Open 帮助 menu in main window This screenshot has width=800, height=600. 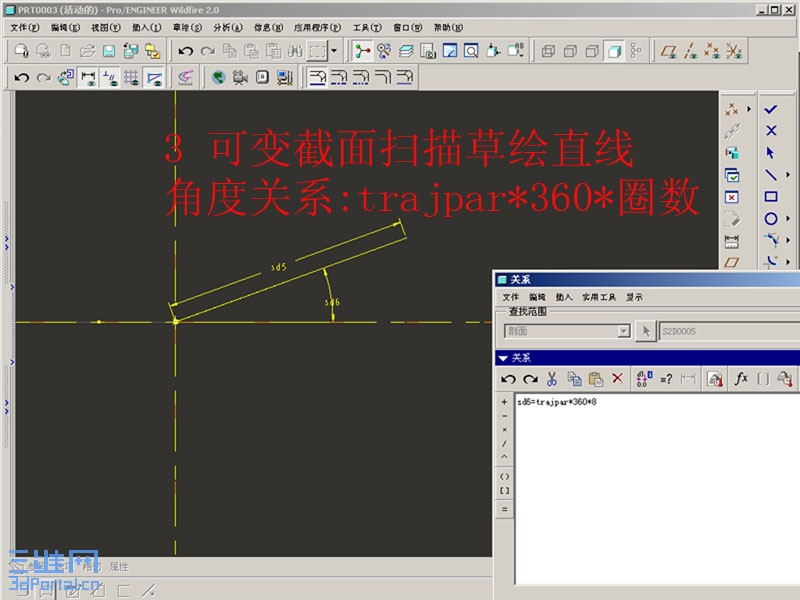[448, 28]
